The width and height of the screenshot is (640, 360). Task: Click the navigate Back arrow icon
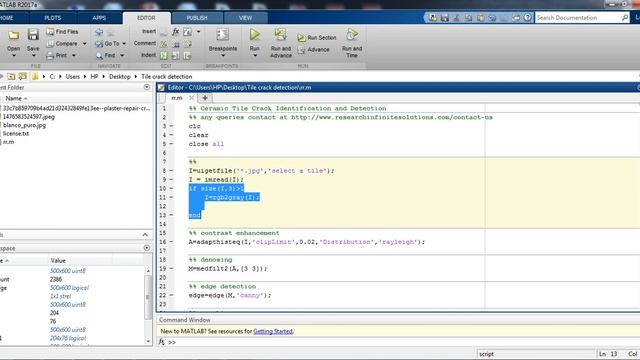[x=99, y=32]
